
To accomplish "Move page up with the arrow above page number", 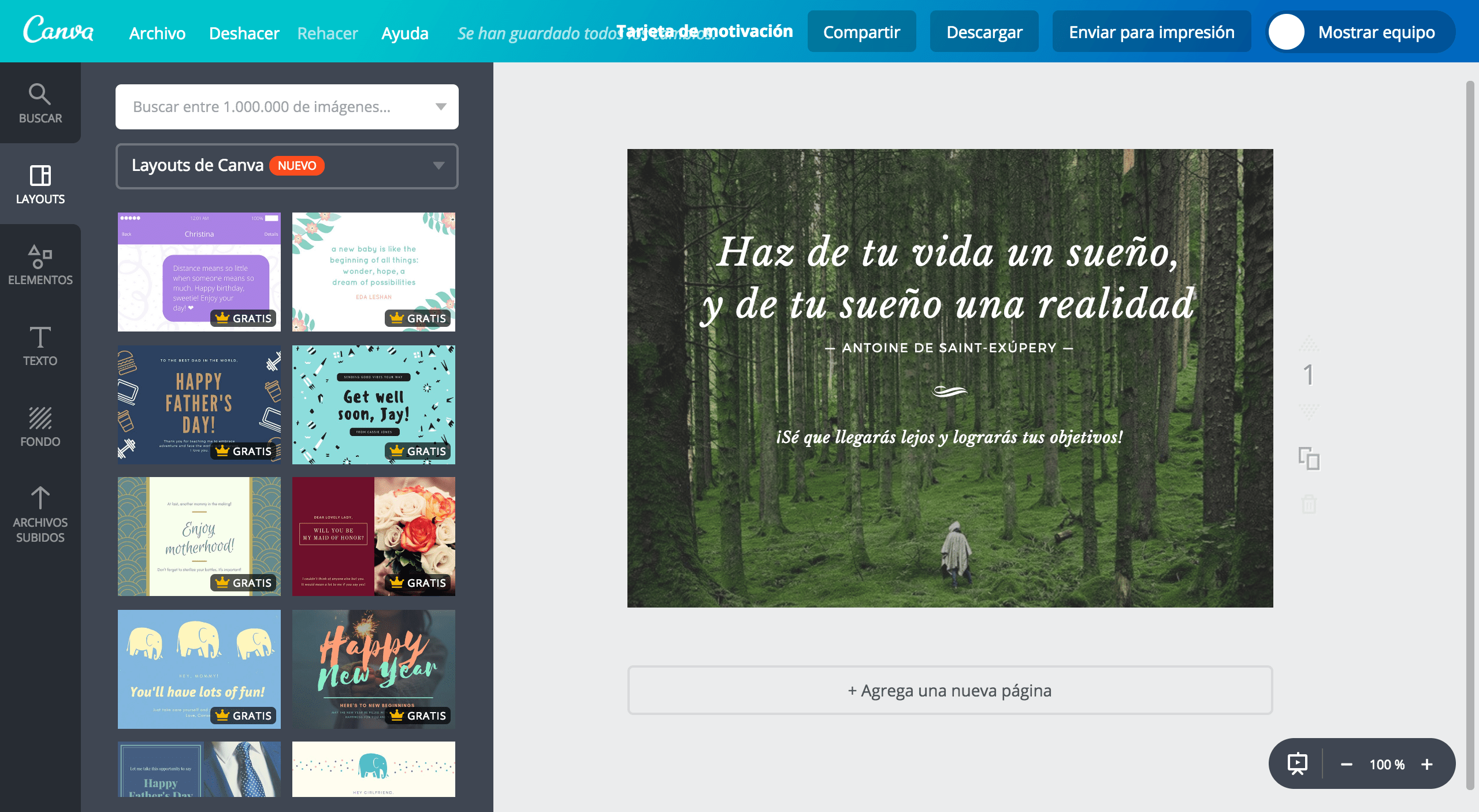I will point(1309,345).
